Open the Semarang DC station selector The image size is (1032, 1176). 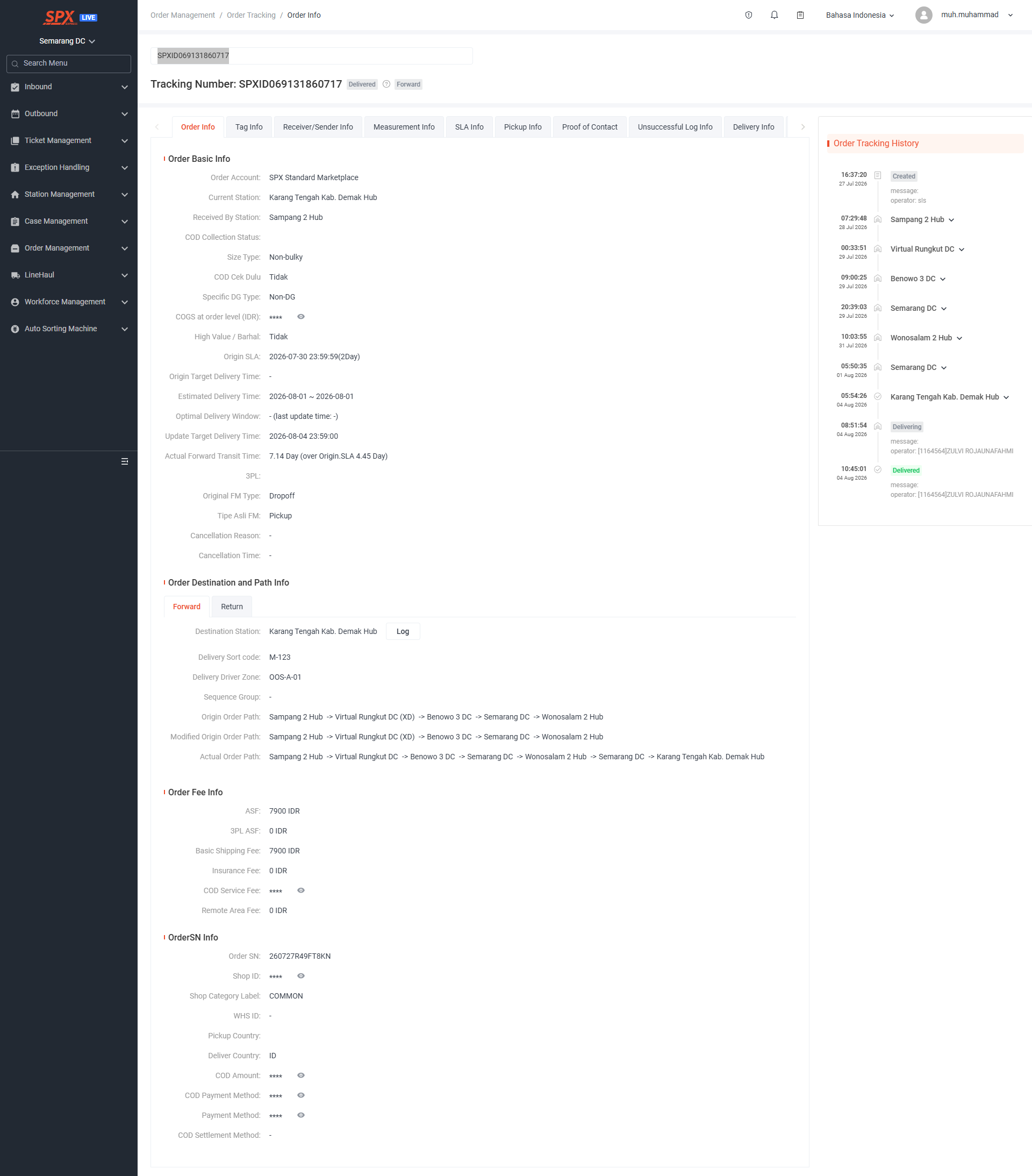click(x=67, y=41)
